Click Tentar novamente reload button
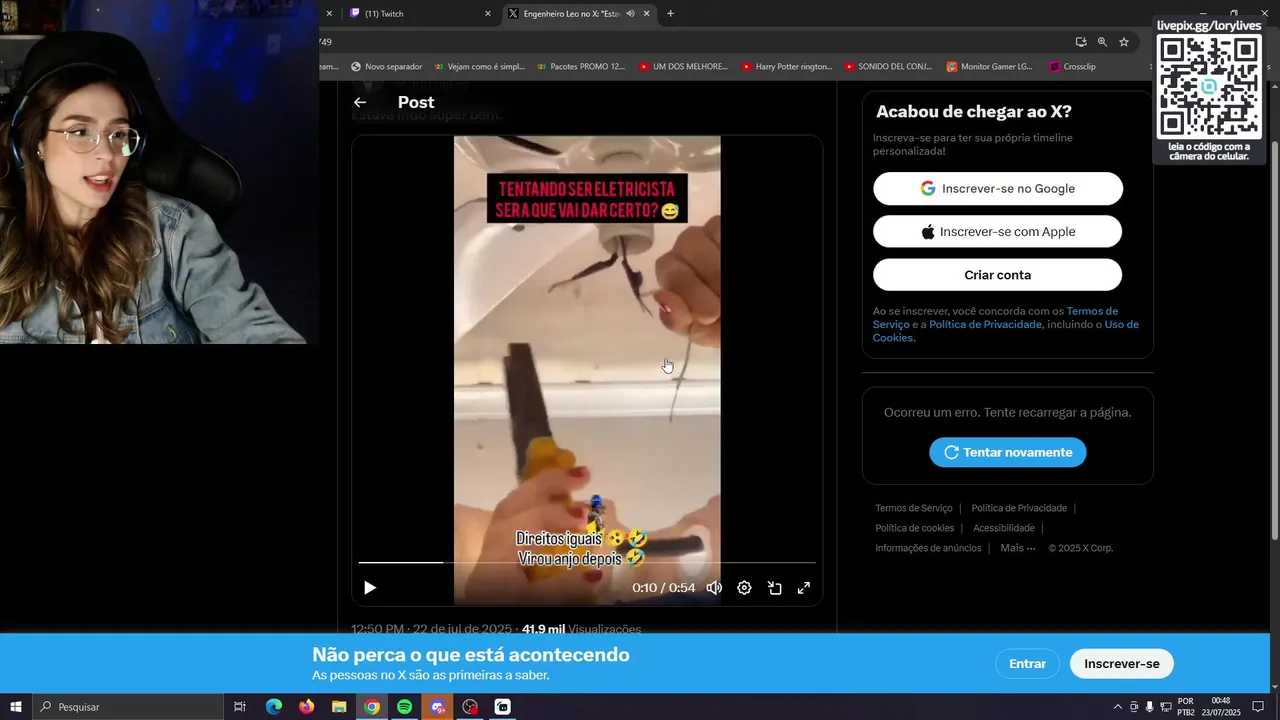The image size is (1280, 720). (x=1008, y=452)
